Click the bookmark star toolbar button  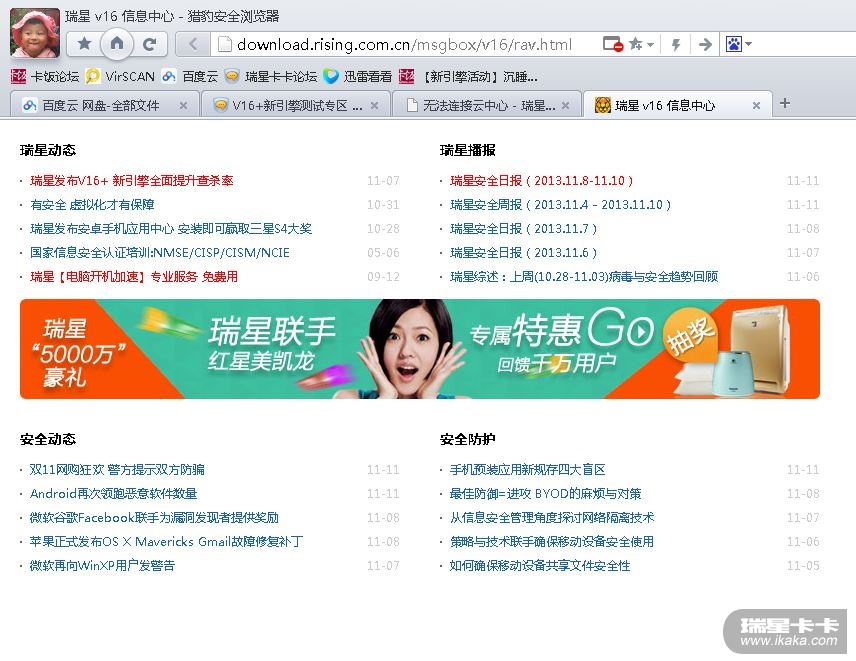click(x=84, y=44)
